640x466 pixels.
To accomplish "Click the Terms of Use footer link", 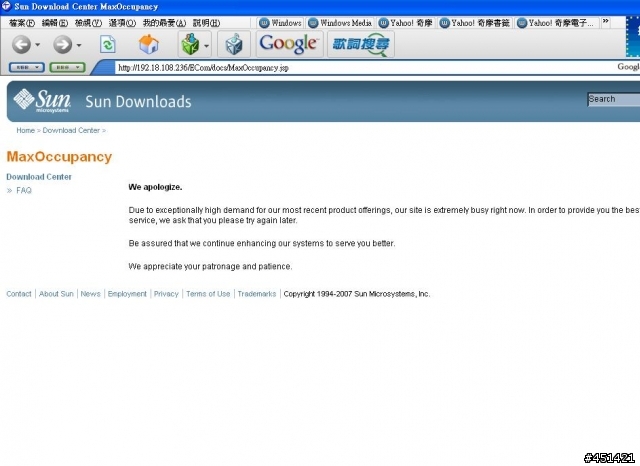I will coord(208,294).
